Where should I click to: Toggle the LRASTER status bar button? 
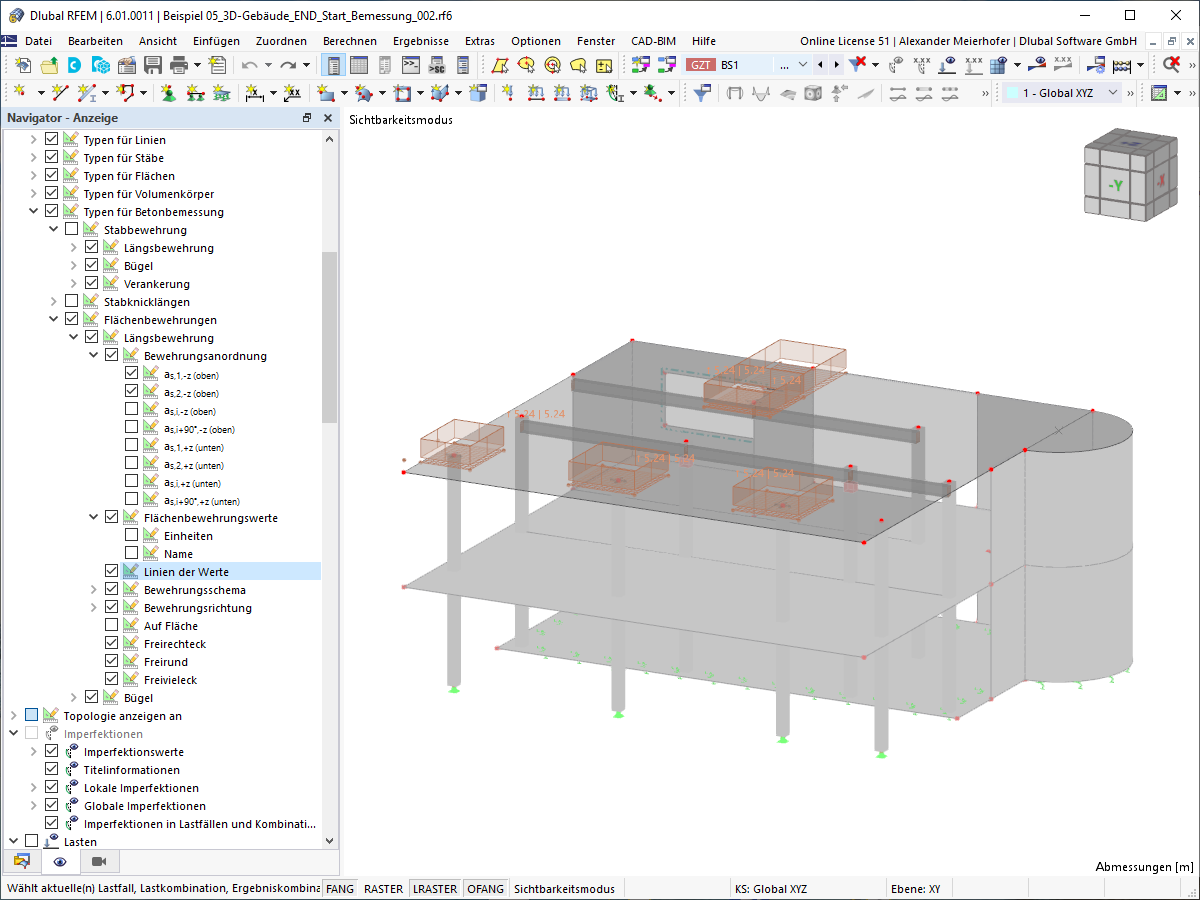point(435,888)
